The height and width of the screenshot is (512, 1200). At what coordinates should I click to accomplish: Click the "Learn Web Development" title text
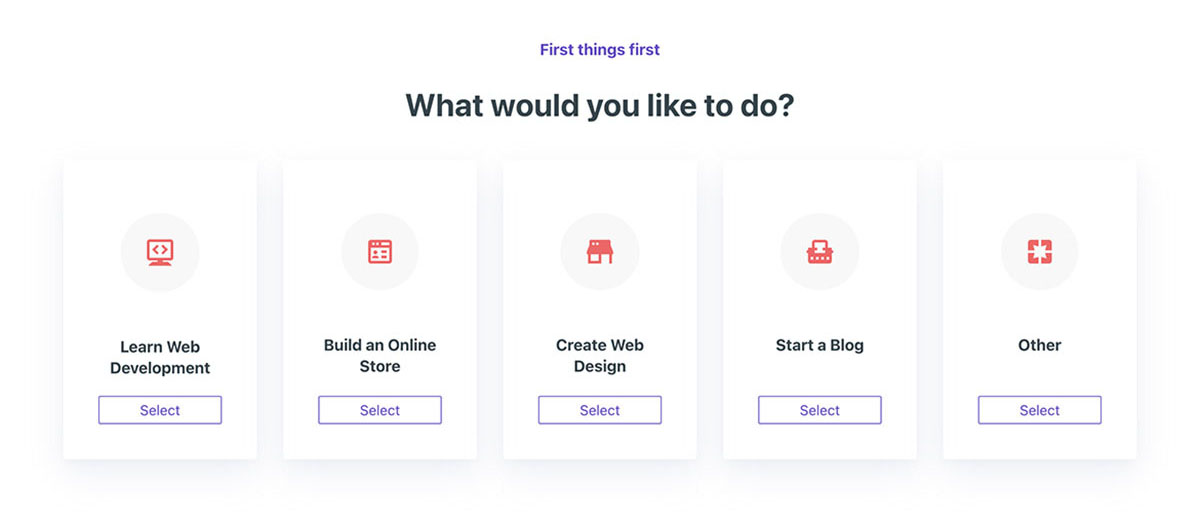point(160,357)
